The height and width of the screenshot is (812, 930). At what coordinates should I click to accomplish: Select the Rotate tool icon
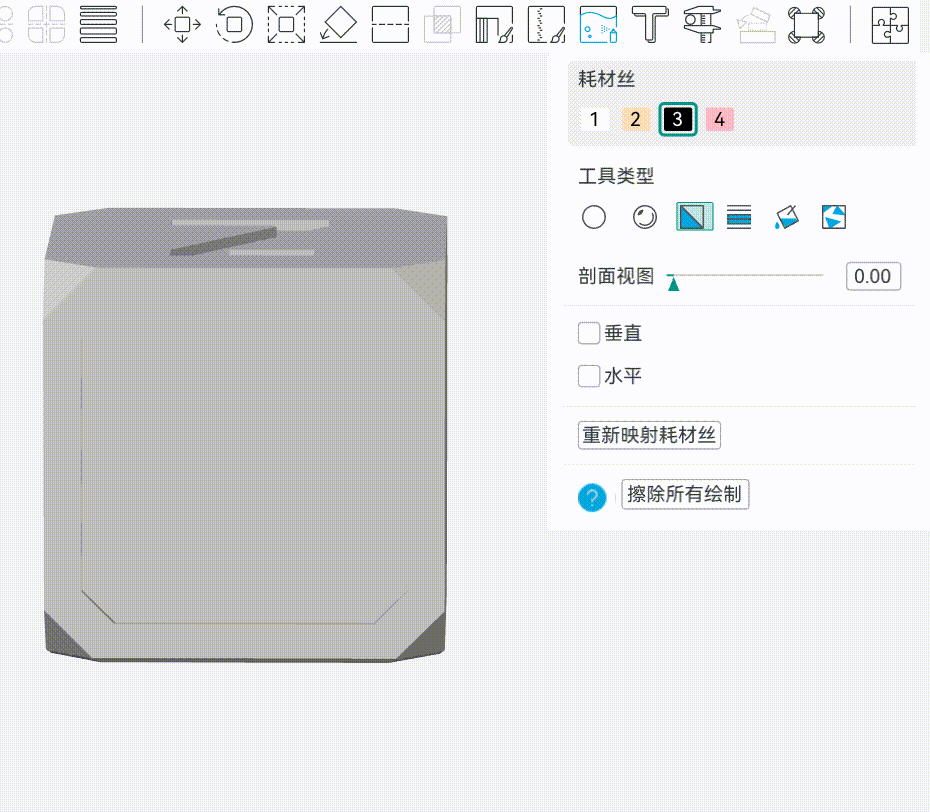click(234, 24)
